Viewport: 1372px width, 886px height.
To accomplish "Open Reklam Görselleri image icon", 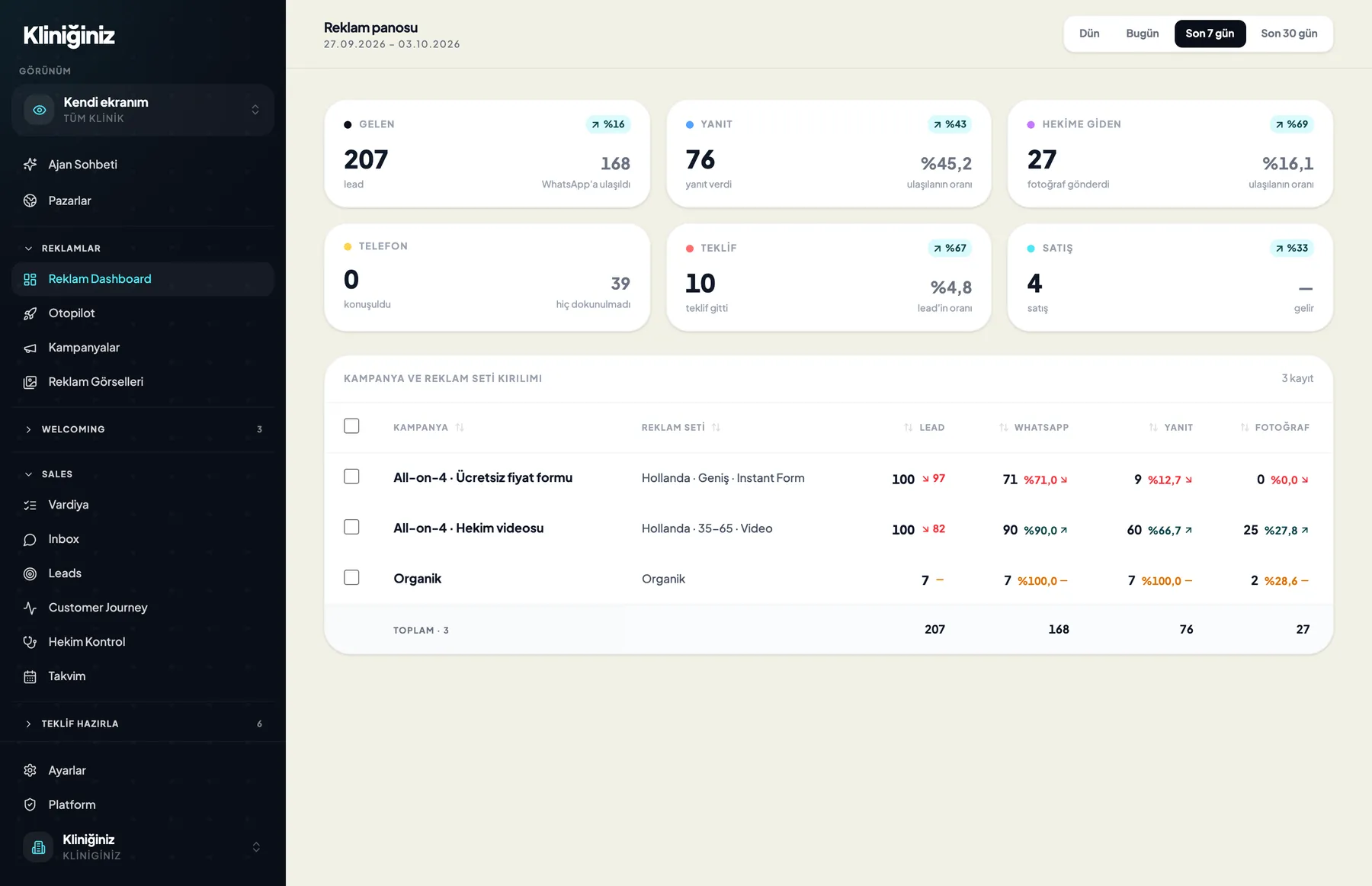I will [x=30, y=382].
